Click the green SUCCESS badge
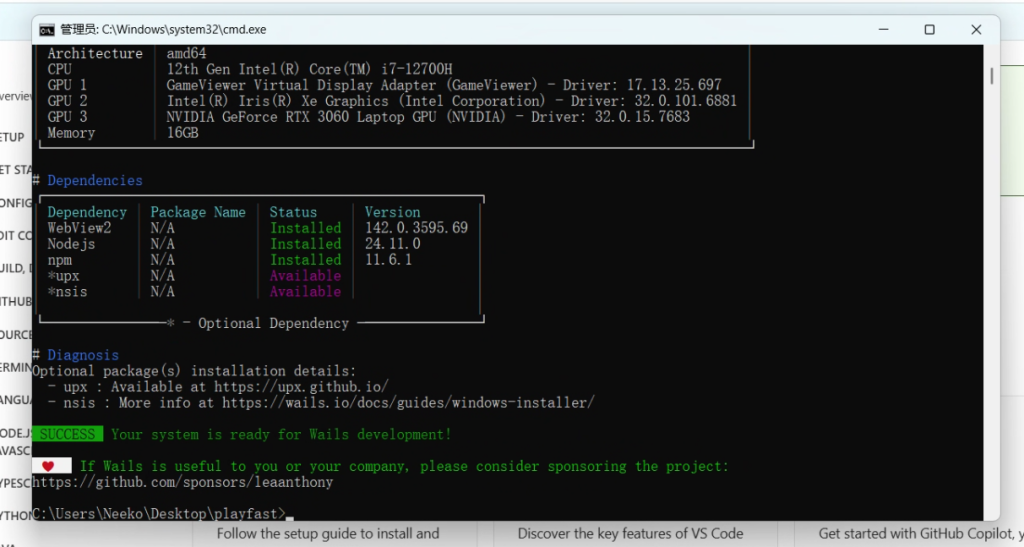The width and height of the screenshot is (1024, 547). (x=67, y=434)
